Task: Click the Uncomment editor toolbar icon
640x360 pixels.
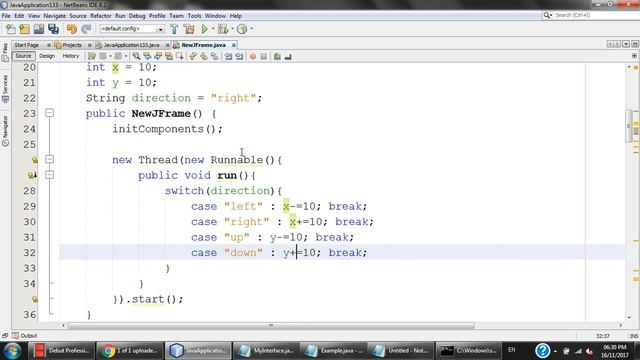Action: 288,56
